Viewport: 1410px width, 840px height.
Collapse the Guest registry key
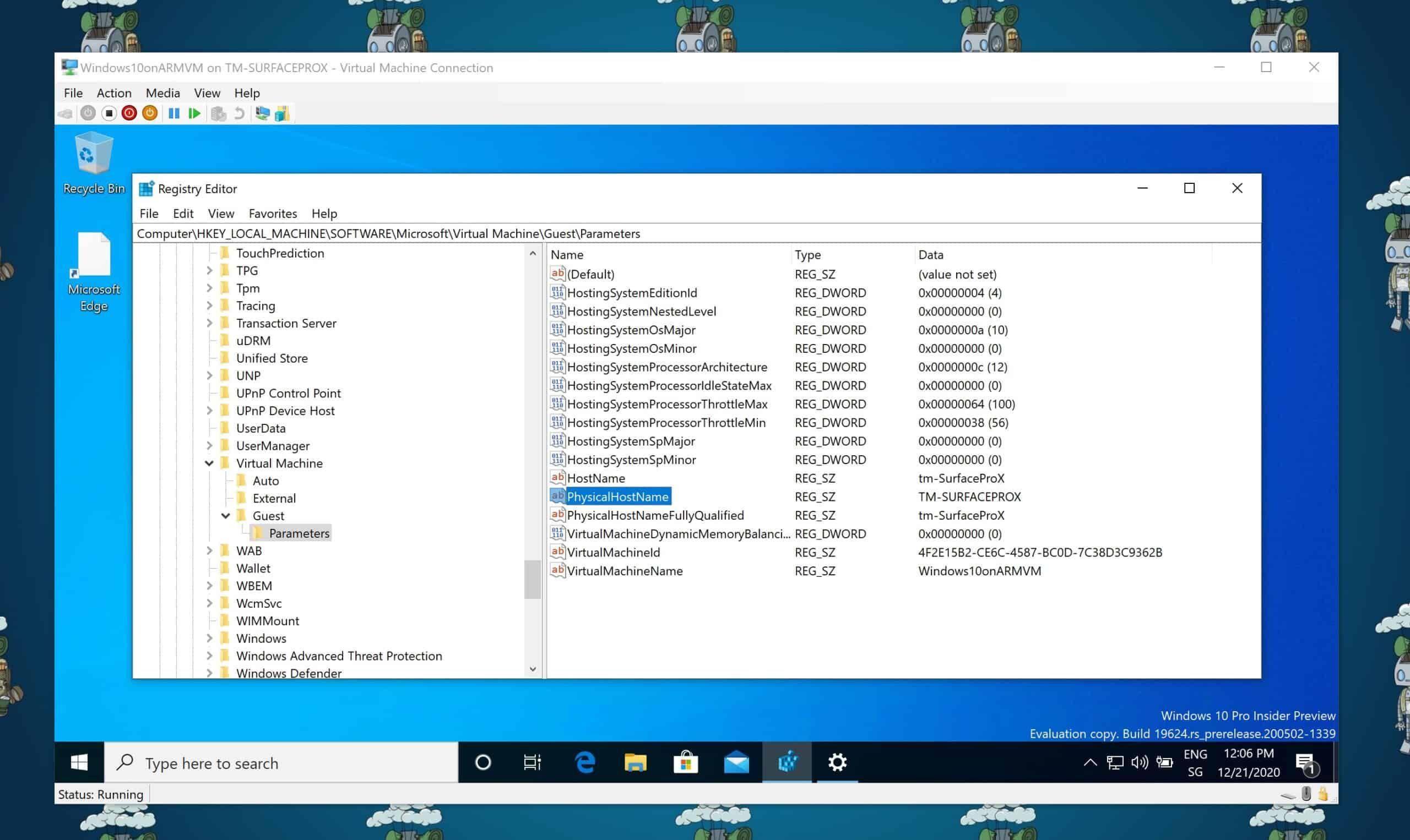[226, 516]
